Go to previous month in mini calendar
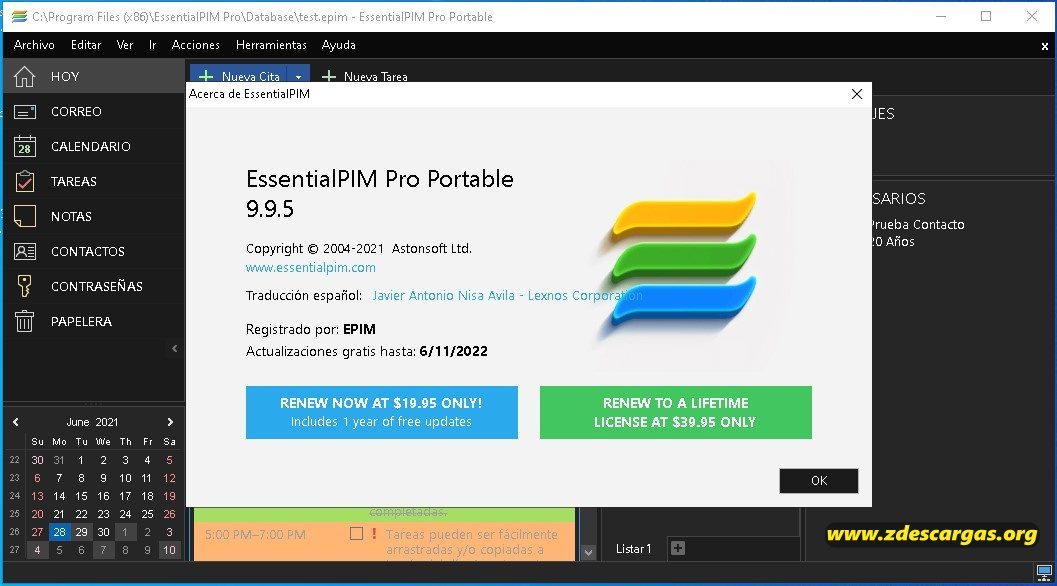Screen dimensions: 1057x586 coord(16,422)
